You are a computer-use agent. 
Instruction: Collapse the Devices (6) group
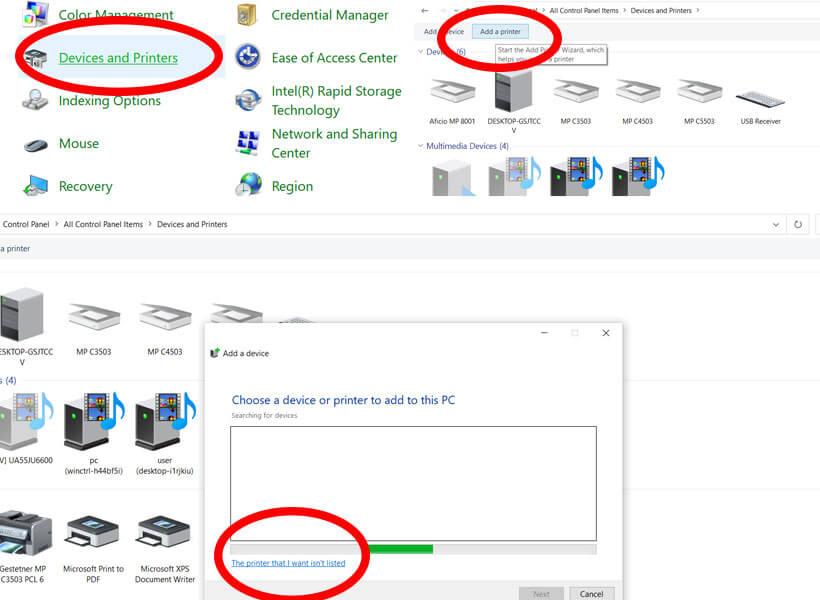click(x=421, y=52)
